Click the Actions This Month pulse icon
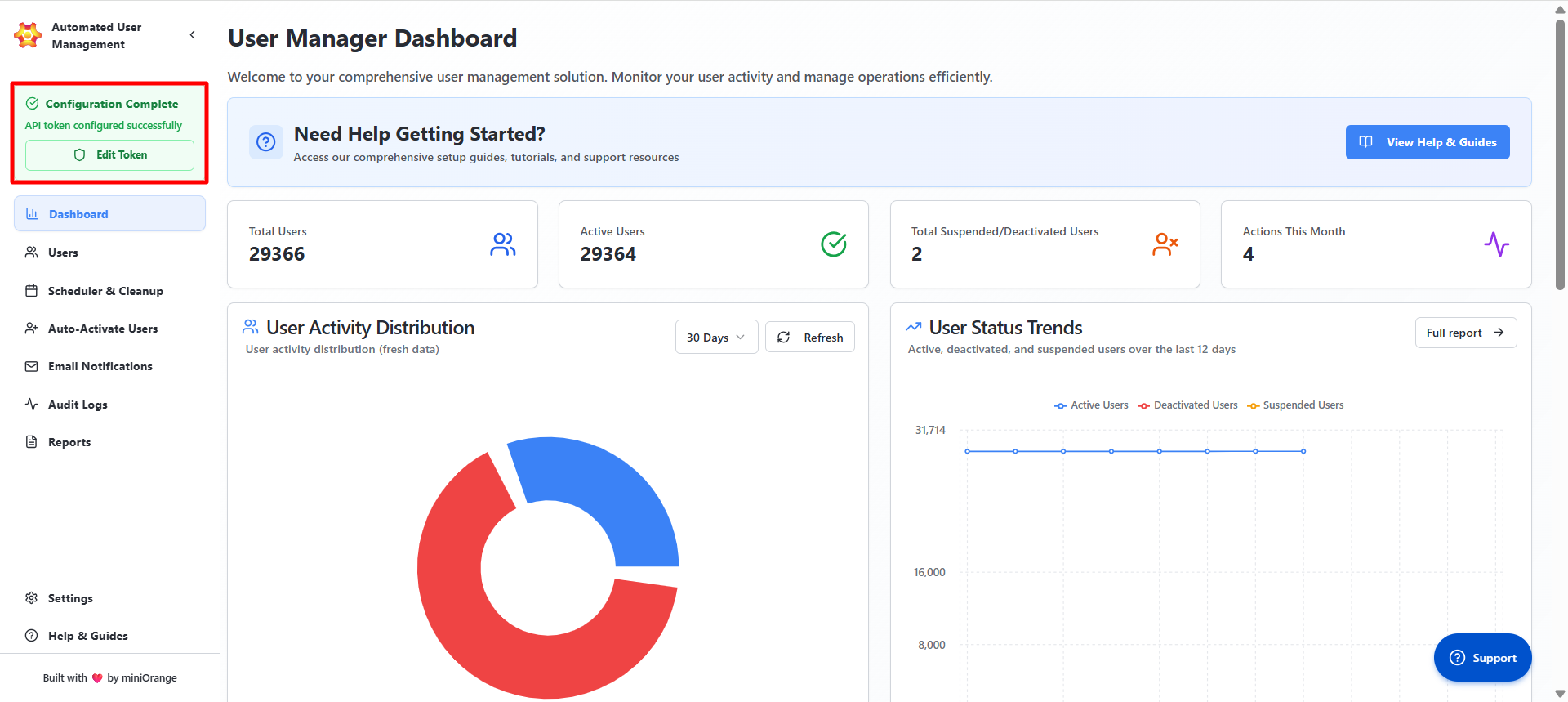Viewport: 1568px width, 702px height. pyautogui.click(x=1497, y=244)
